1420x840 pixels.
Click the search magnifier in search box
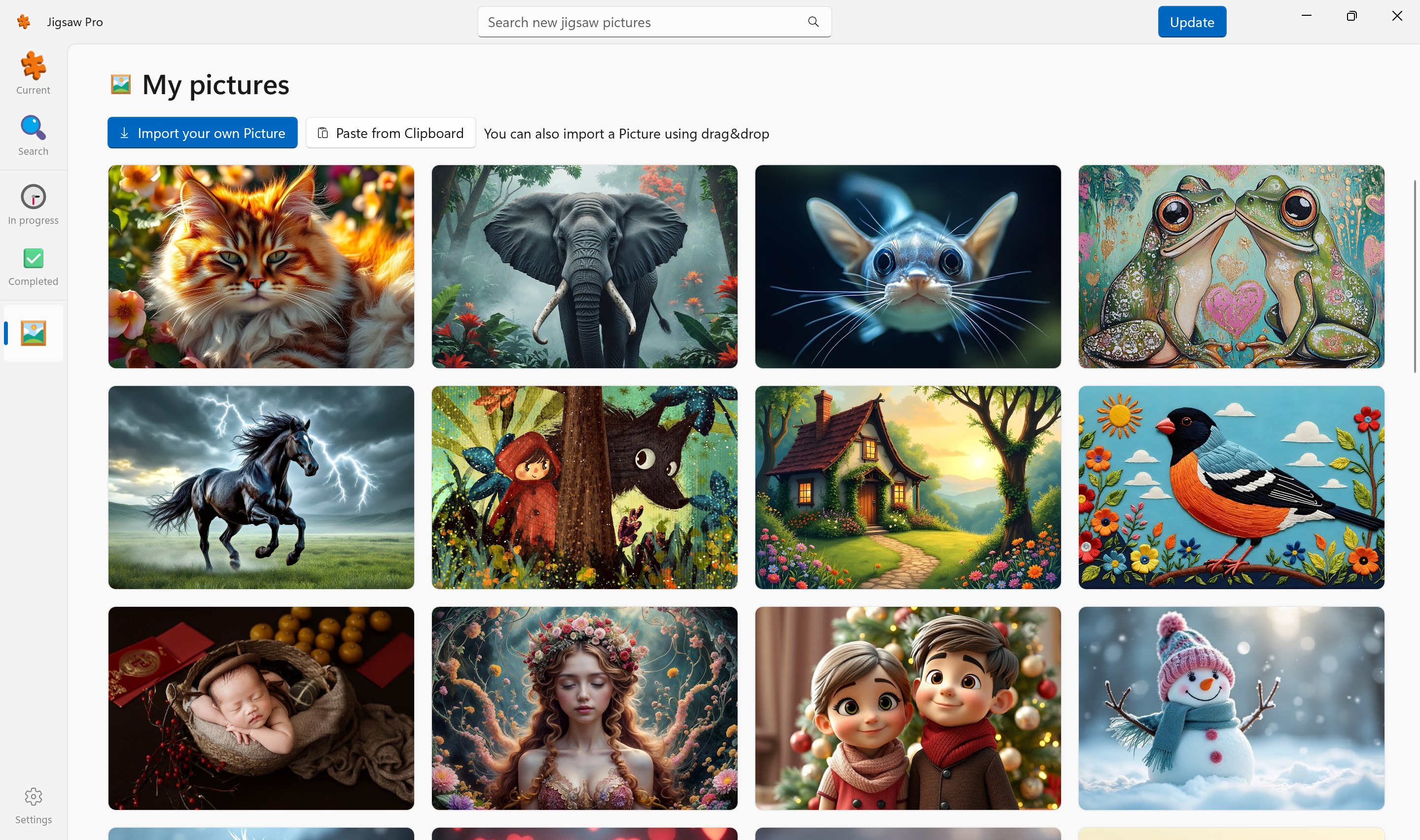point(813,22)
